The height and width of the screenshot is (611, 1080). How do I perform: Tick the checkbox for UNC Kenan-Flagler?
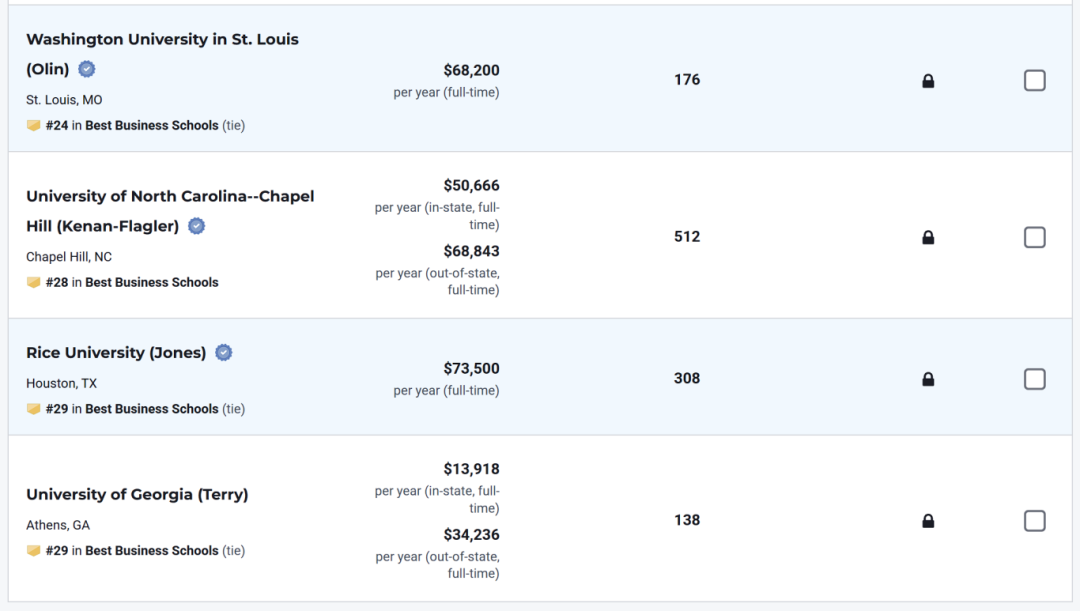pos(1035,237)
